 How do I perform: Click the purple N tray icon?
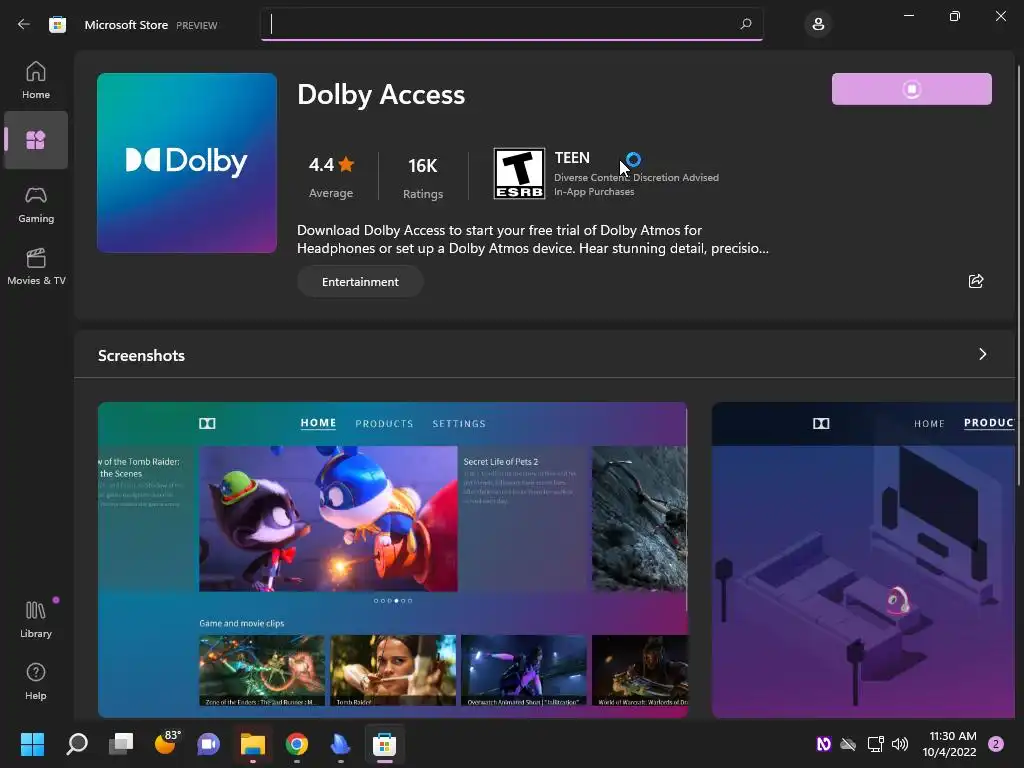click(824, 743)
